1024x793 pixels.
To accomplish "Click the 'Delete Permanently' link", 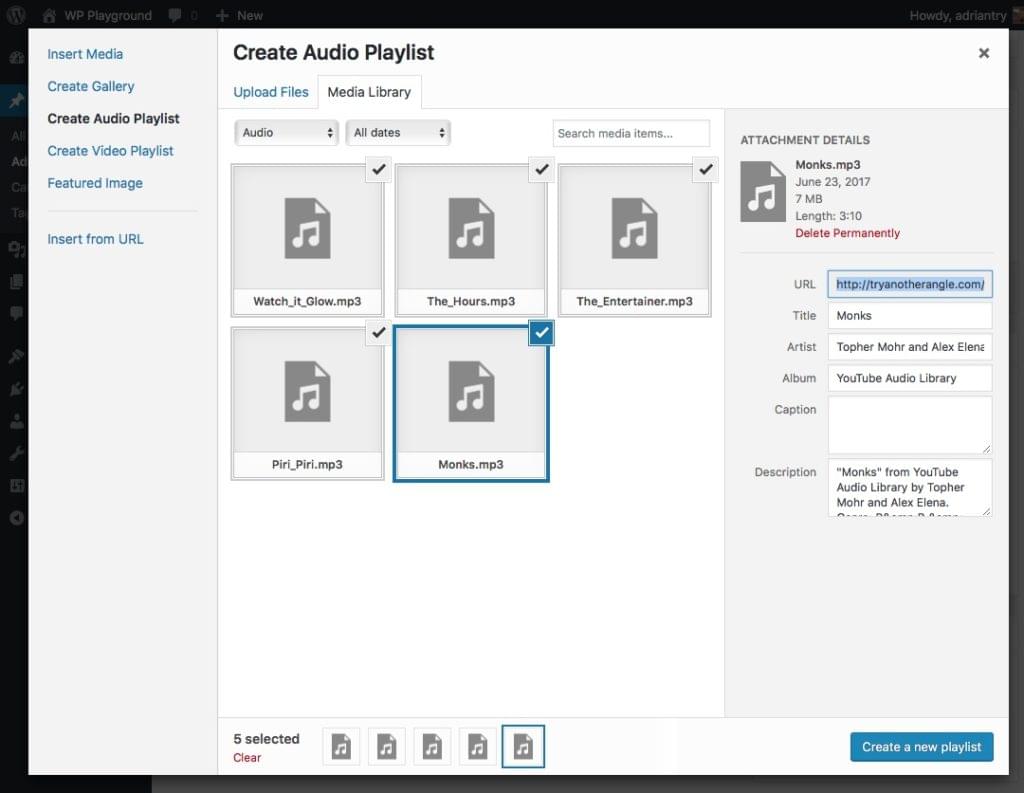I will 847,232.
